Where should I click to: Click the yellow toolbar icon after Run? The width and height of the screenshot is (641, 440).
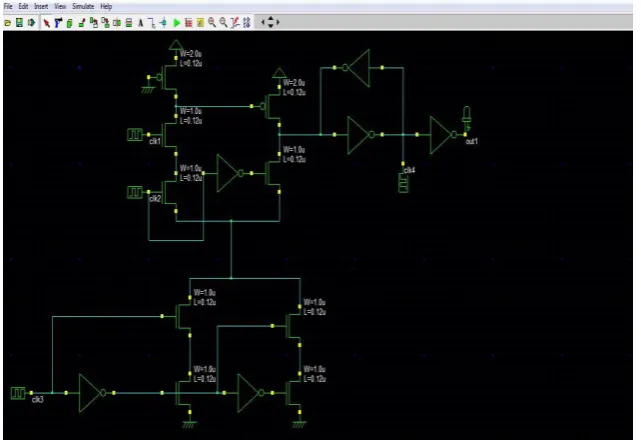pos(200,23)
